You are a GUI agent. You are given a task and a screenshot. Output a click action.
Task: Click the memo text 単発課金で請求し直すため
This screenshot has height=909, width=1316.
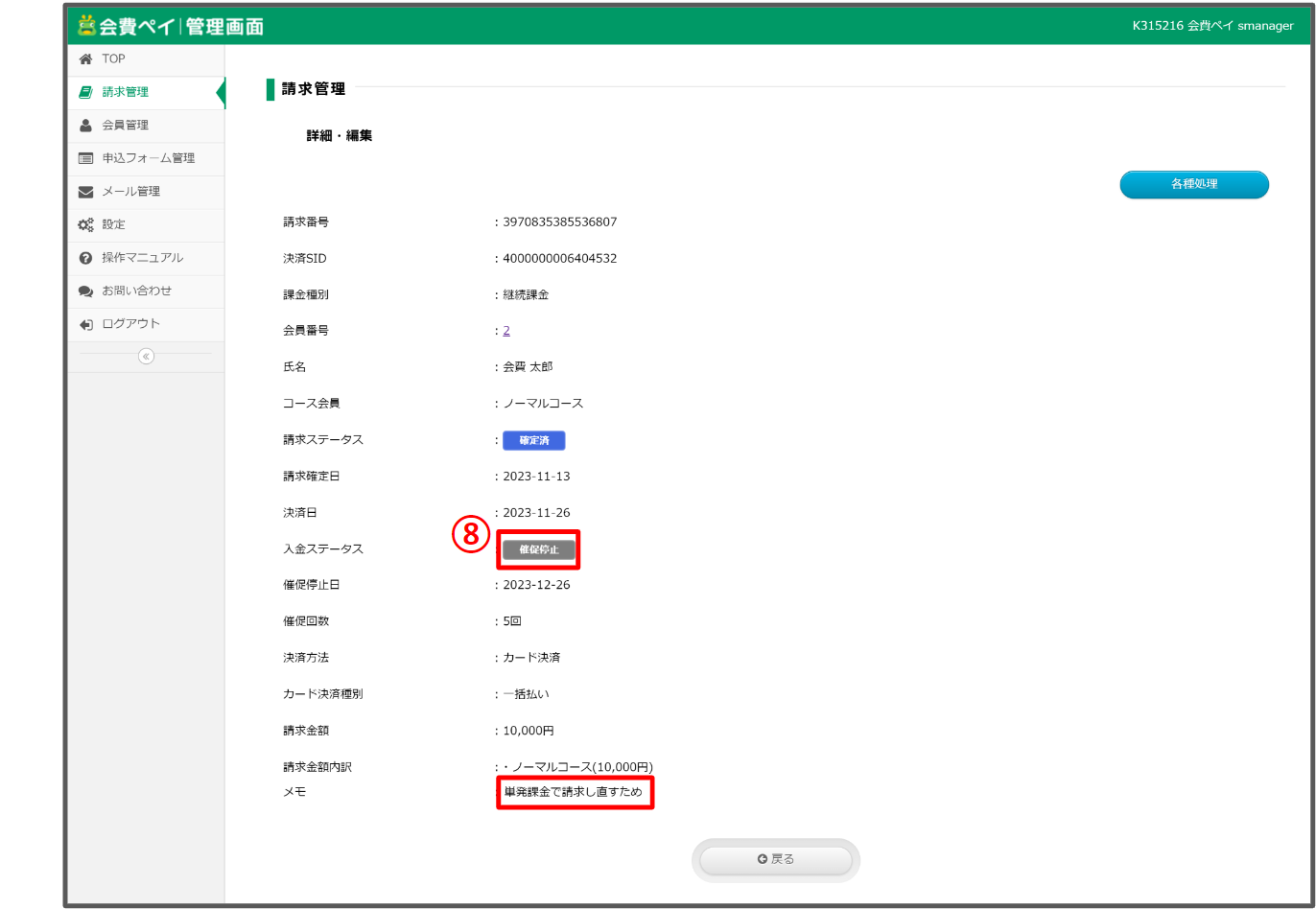click(x=574, y=792)
